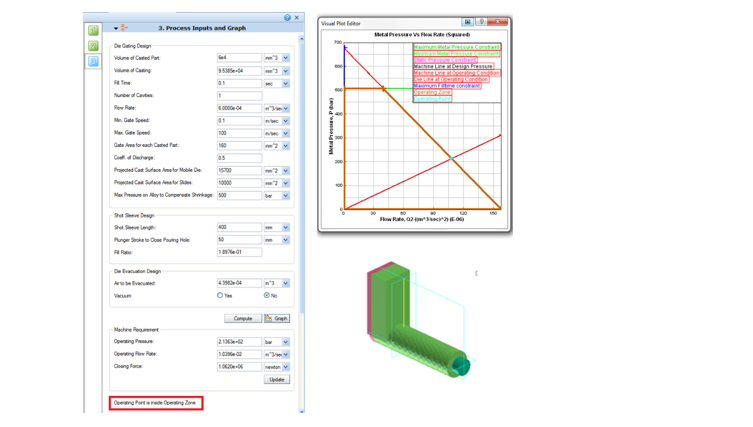
Task: Click the Number of Cavities field
Action: pyautogui.click(x=239, y=96)
